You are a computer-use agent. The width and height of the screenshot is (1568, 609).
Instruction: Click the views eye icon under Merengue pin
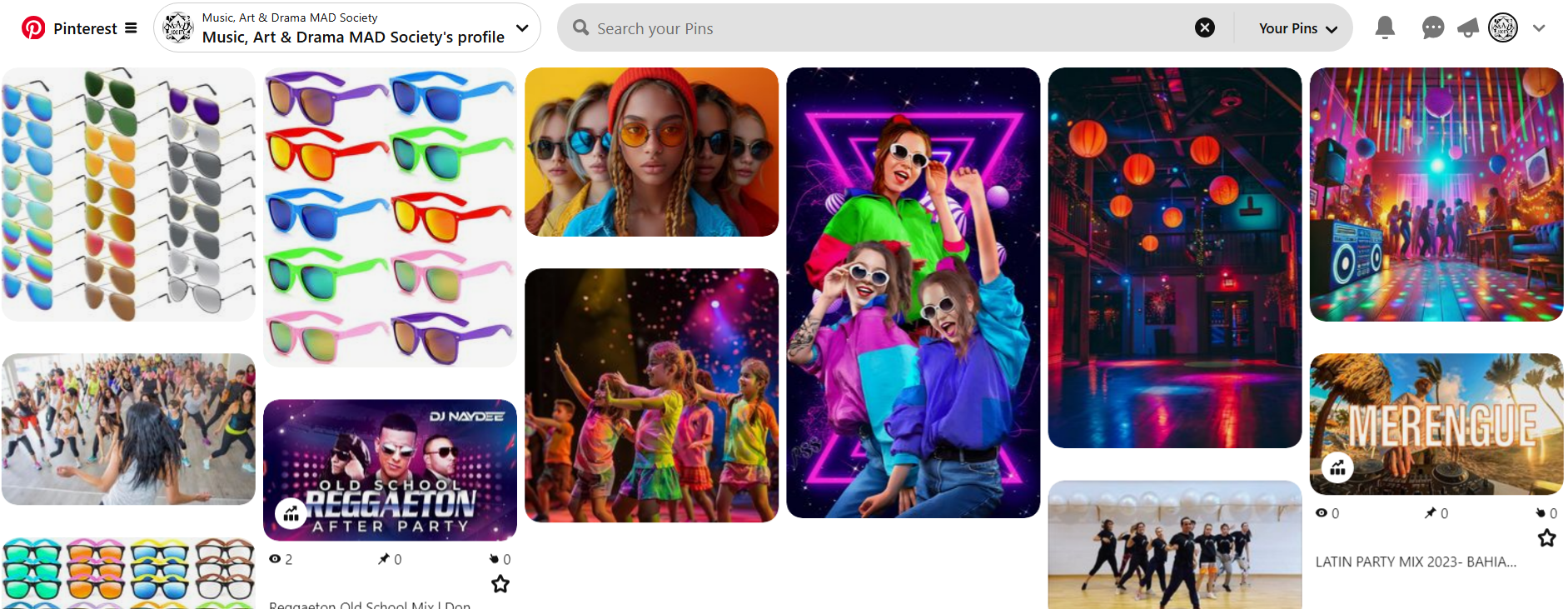coord(1322,513)
